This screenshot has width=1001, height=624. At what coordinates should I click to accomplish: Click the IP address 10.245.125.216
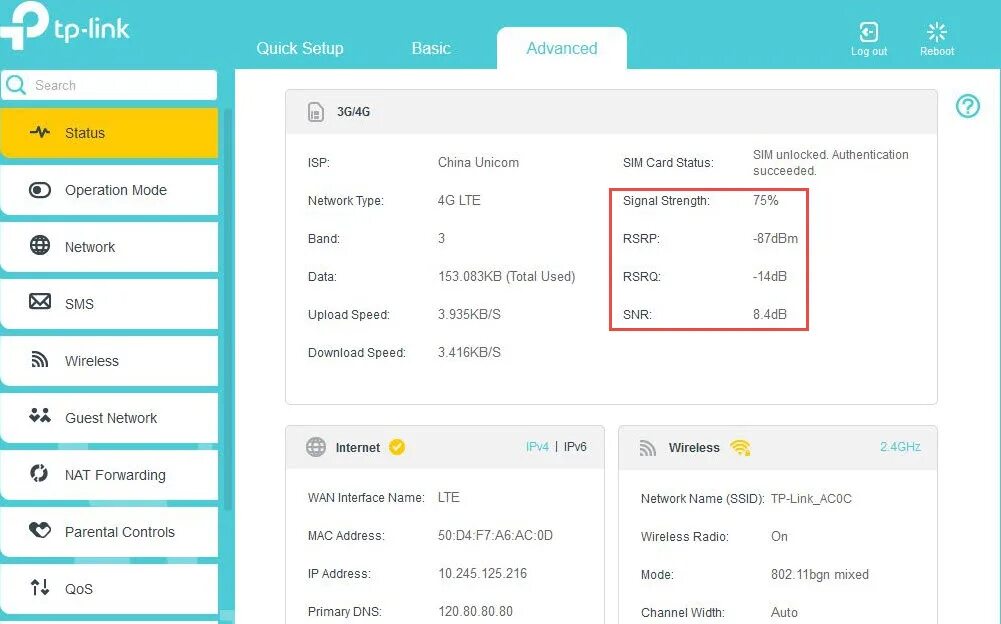pyautogui.click(x=483, y=573)
